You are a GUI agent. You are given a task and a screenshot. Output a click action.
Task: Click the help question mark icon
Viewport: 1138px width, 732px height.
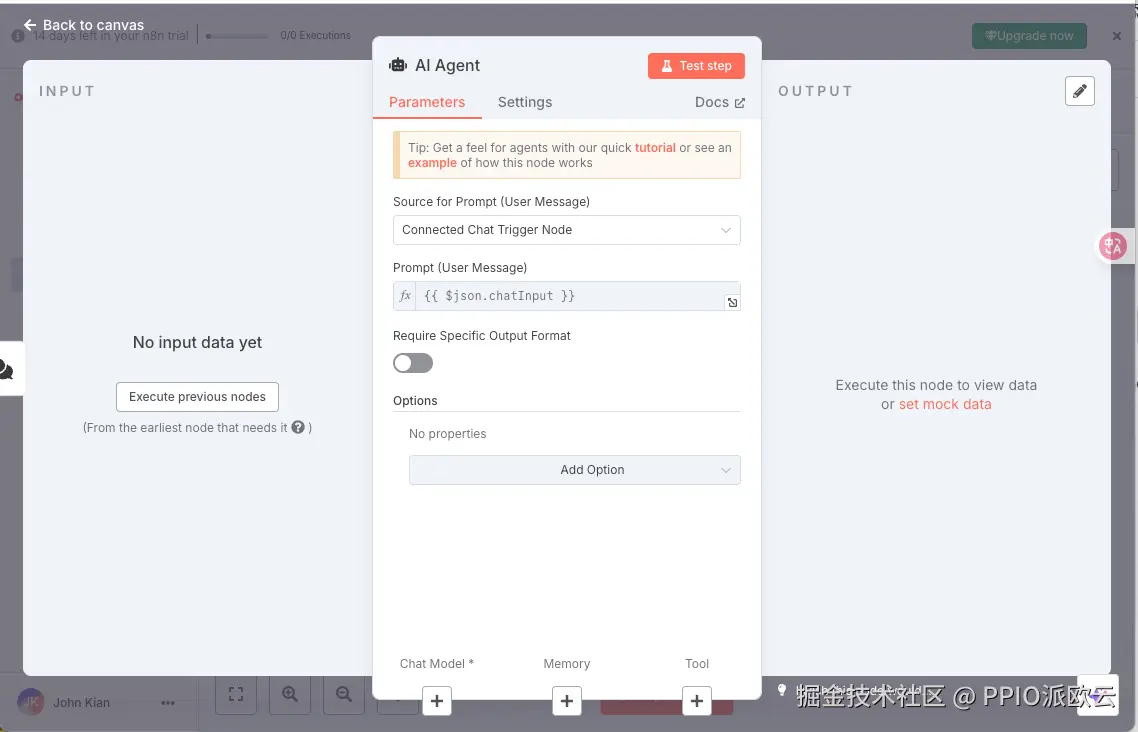point(298,427)
